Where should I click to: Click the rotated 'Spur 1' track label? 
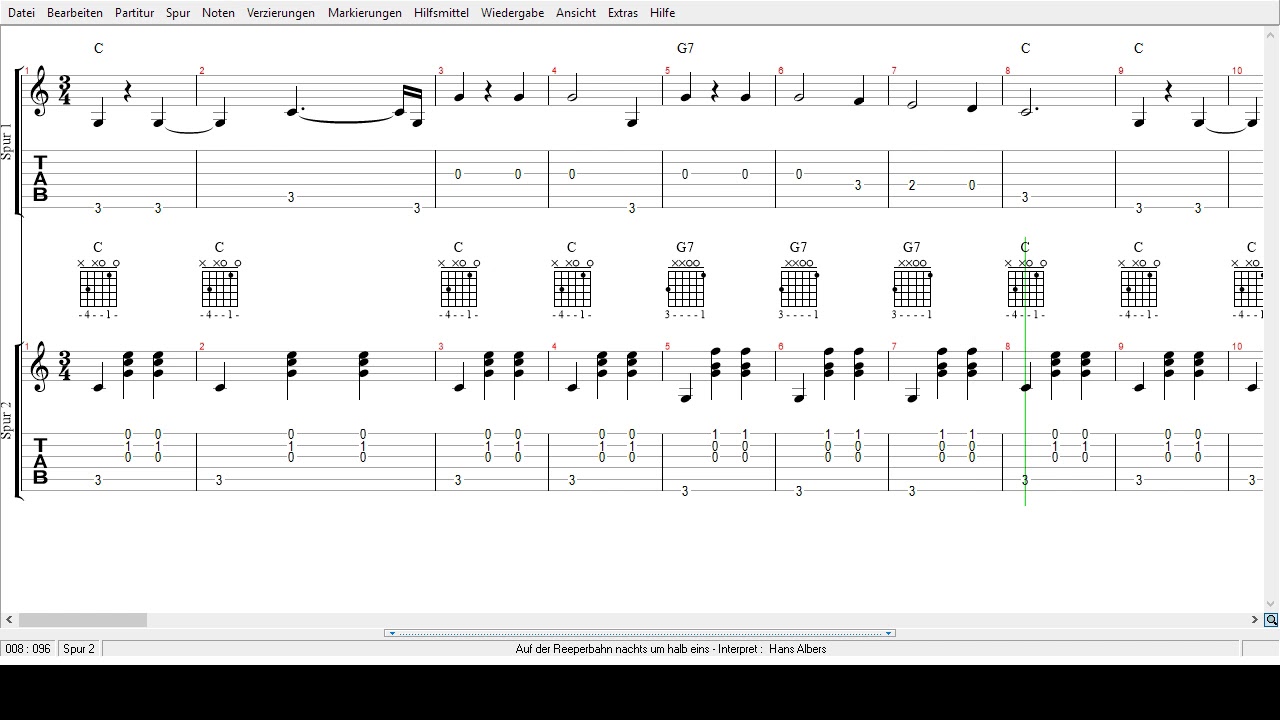coord(7,141)
